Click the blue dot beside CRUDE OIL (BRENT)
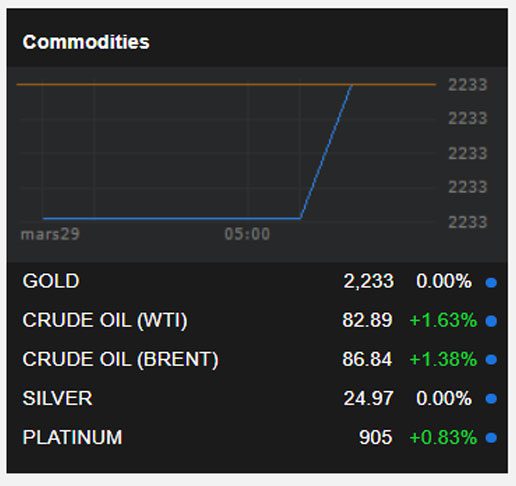The image size is (516, 486). point(491,360)
